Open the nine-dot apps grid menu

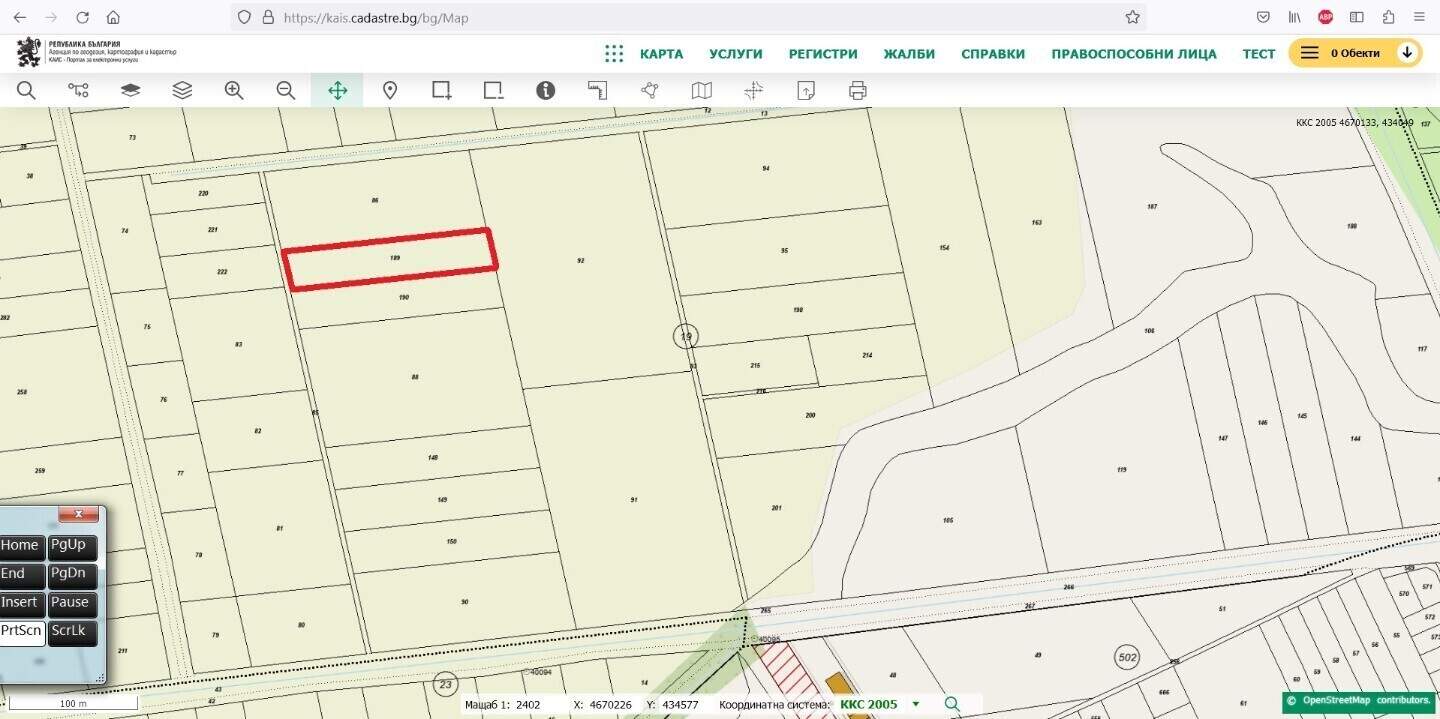[x=614, y=53]
